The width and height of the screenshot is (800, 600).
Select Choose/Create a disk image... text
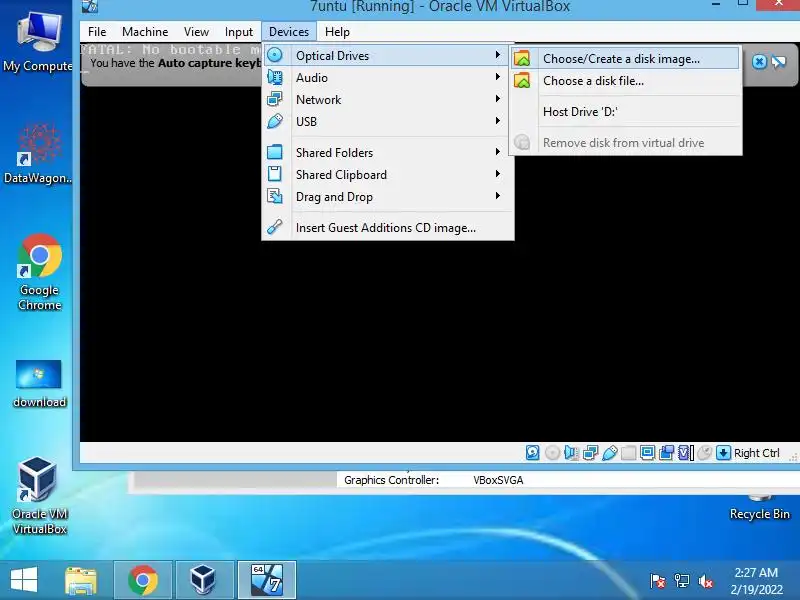tap(621, 59)
